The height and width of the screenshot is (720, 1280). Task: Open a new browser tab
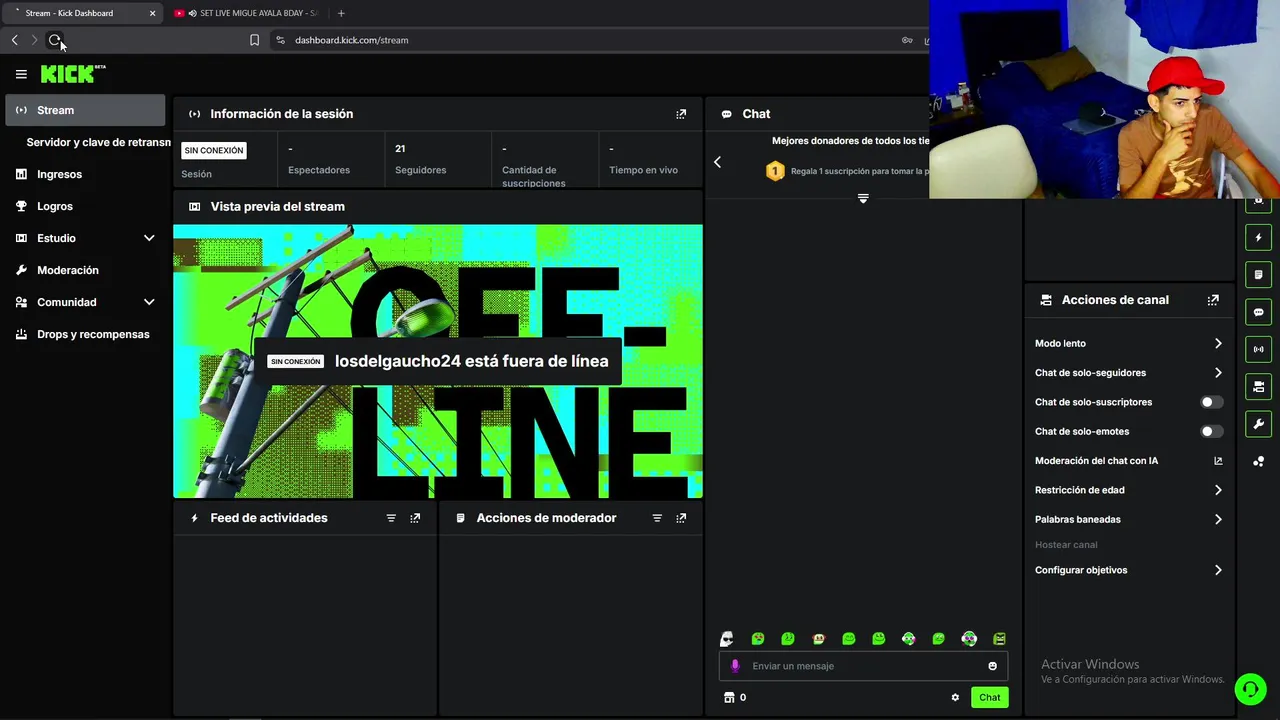click(341, 13)
